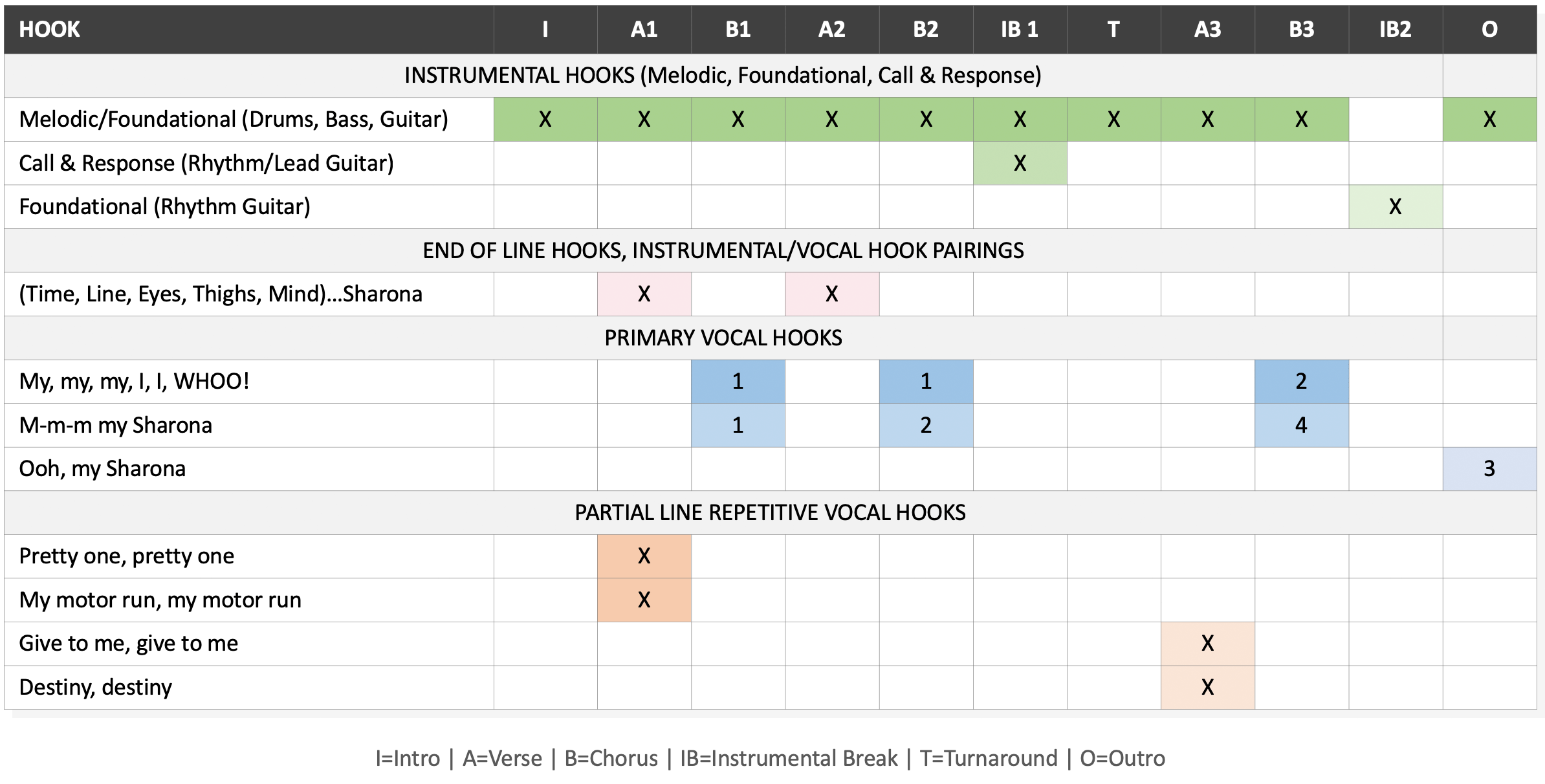The width and height of the screenshot is (1545, 784).
Task: Click the INSTRUMENTAL HOOKS section header
Action: click(x=723, y=76)
